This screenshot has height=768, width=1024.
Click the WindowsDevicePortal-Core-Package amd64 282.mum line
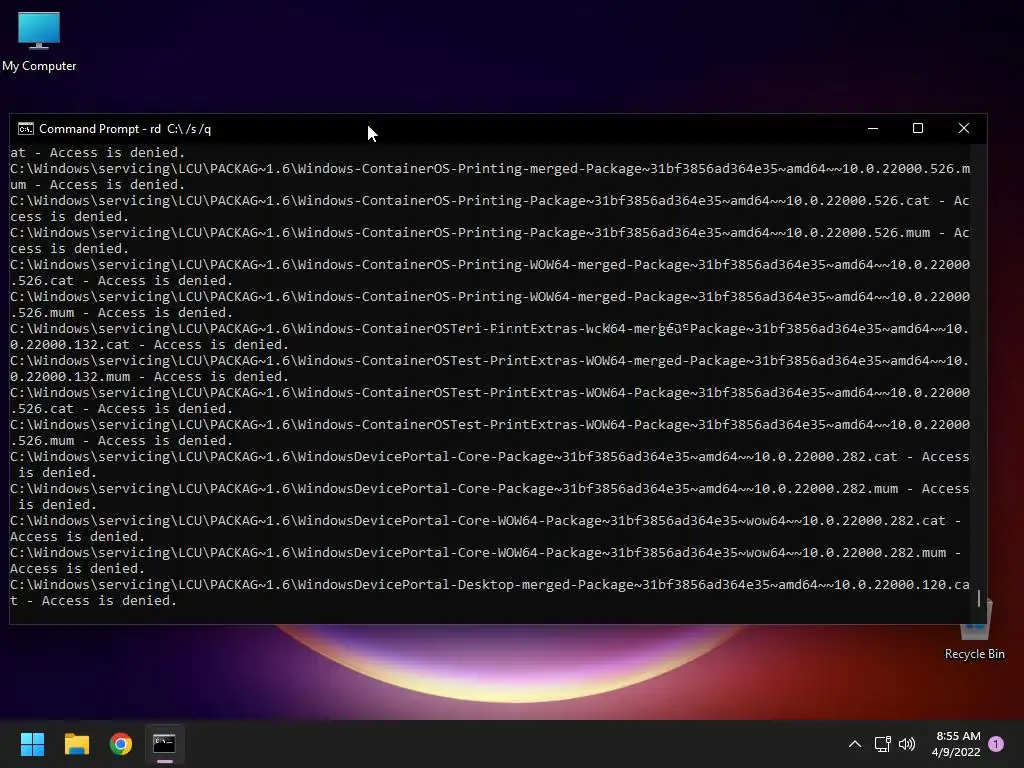pyautogui.click(x=490, y=488)
